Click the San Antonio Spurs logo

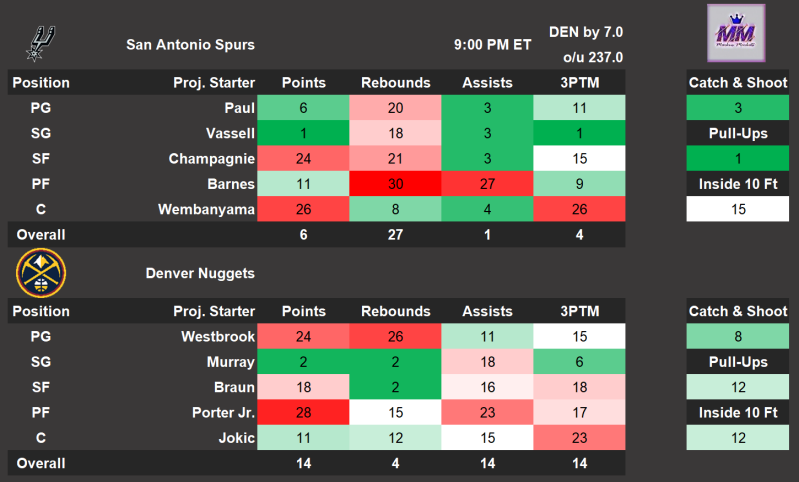coord(41,42)
